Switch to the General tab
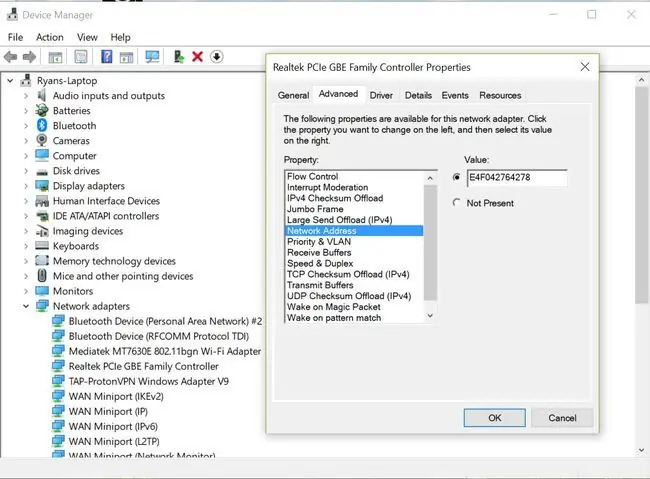This screenshot has height=479, width=650. (293, 95)
